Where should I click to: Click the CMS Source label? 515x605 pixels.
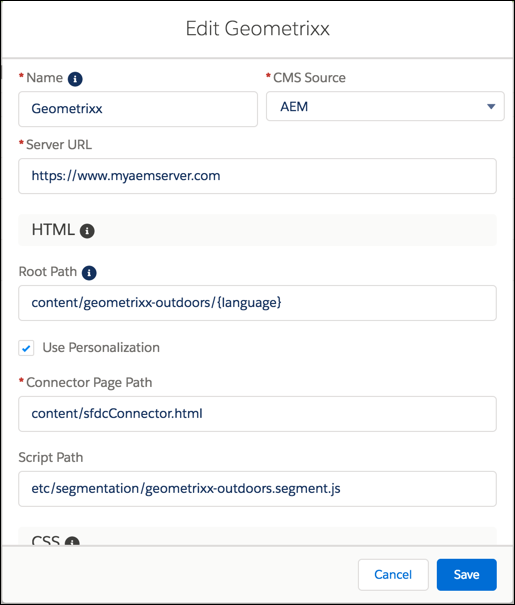309,78
